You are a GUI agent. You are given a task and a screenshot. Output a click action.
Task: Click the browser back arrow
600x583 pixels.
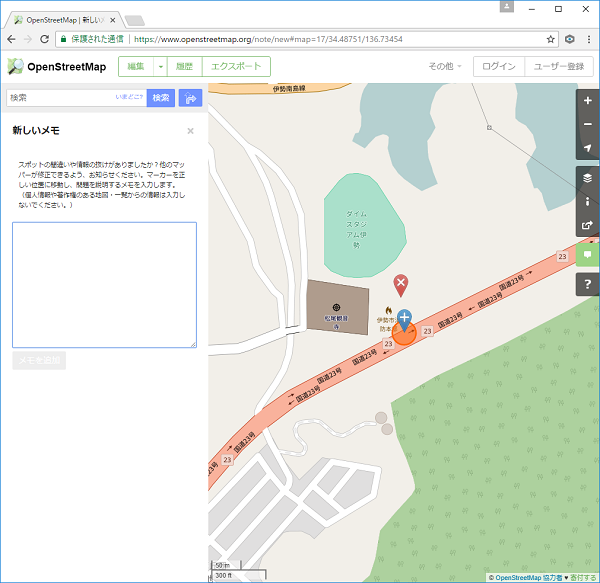coord(11,39)
